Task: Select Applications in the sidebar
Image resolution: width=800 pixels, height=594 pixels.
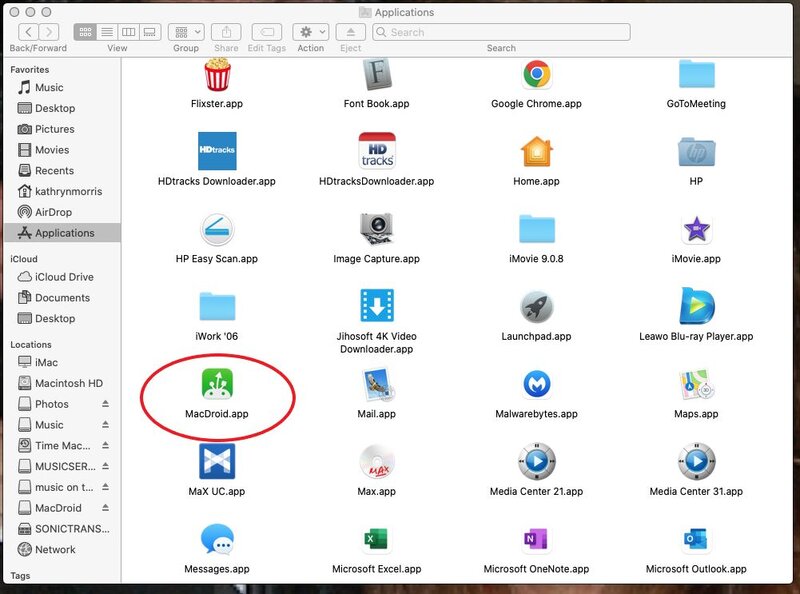Action: [61, 233]
